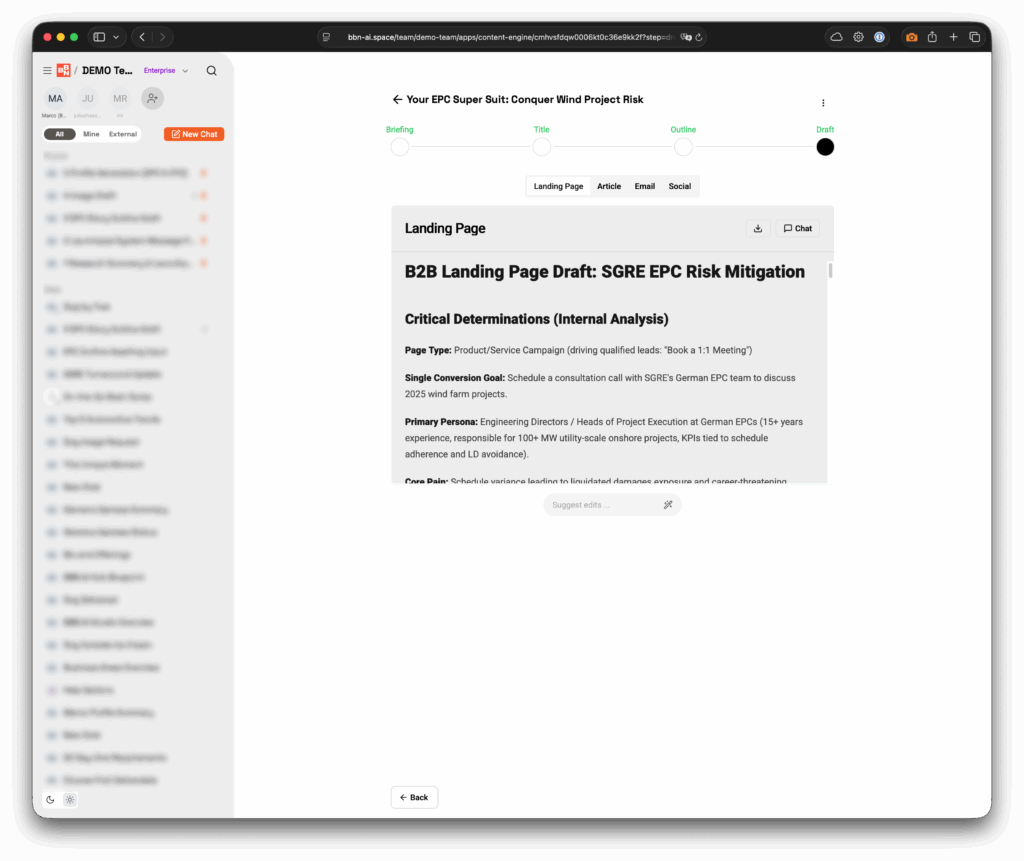
Task: Filter chats by External
Action: point(123,134)
